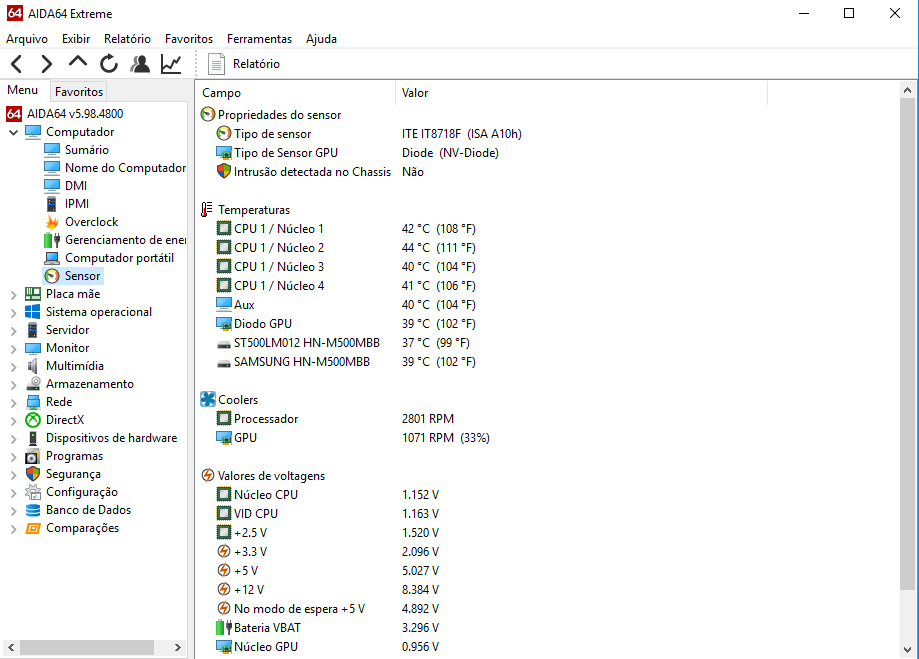Screen dimensions: 919x659
Task: Click the Sensor gauge icon in tree
Action: point(52,276)
